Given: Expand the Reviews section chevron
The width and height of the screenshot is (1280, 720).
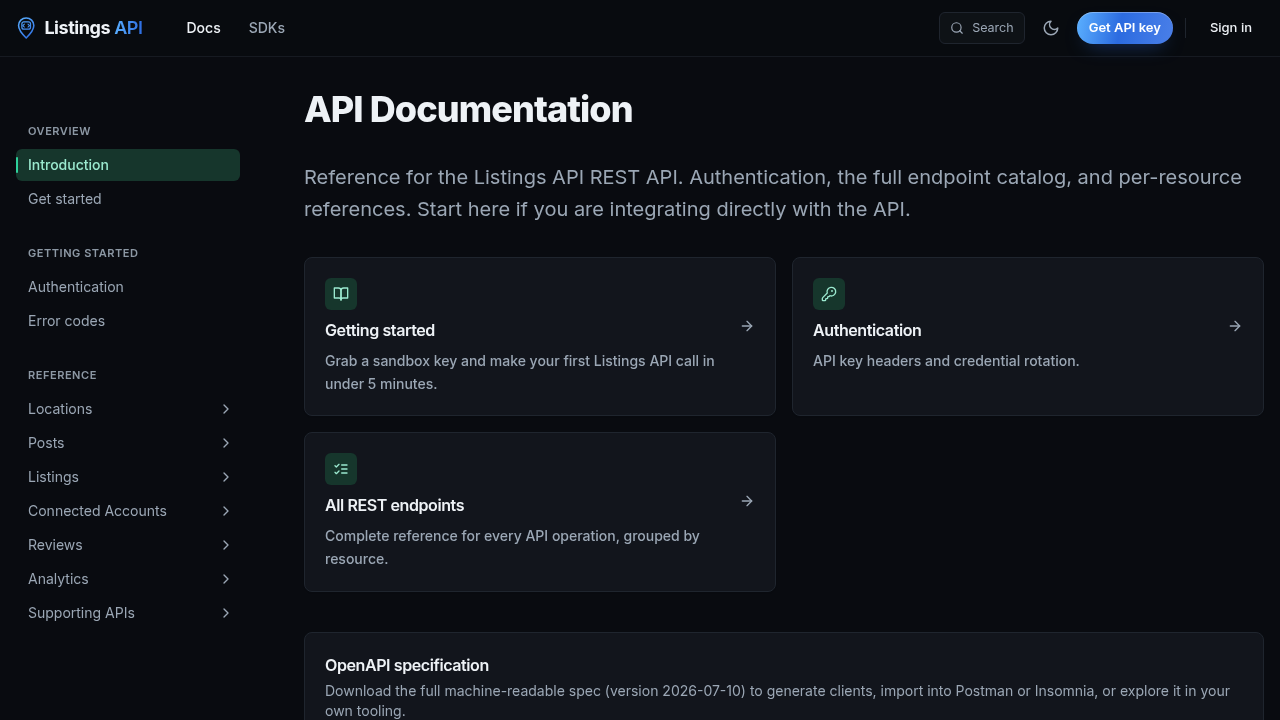Looking at the screenshot, I should [226, 545].
